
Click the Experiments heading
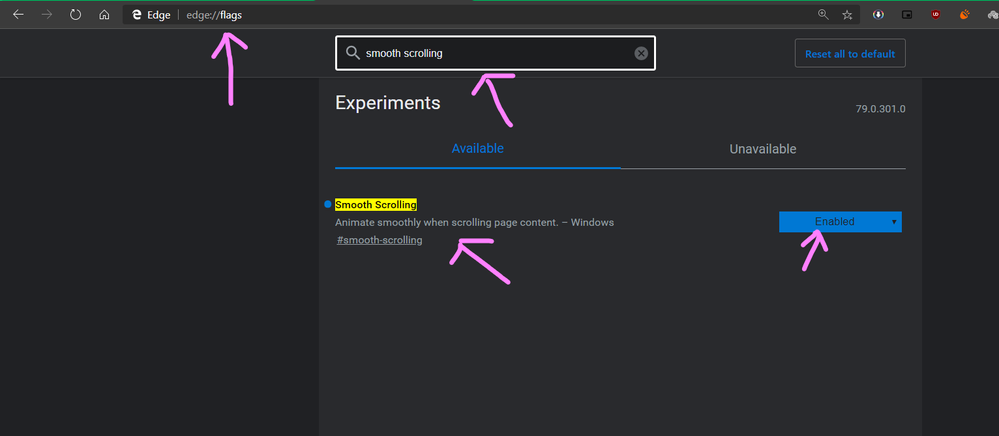(x=387, y=103)
